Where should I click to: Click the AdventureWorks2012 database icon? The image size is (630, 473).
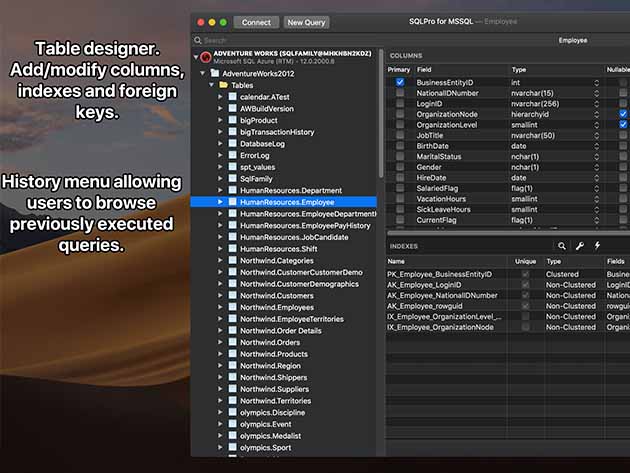coord(215,73)
